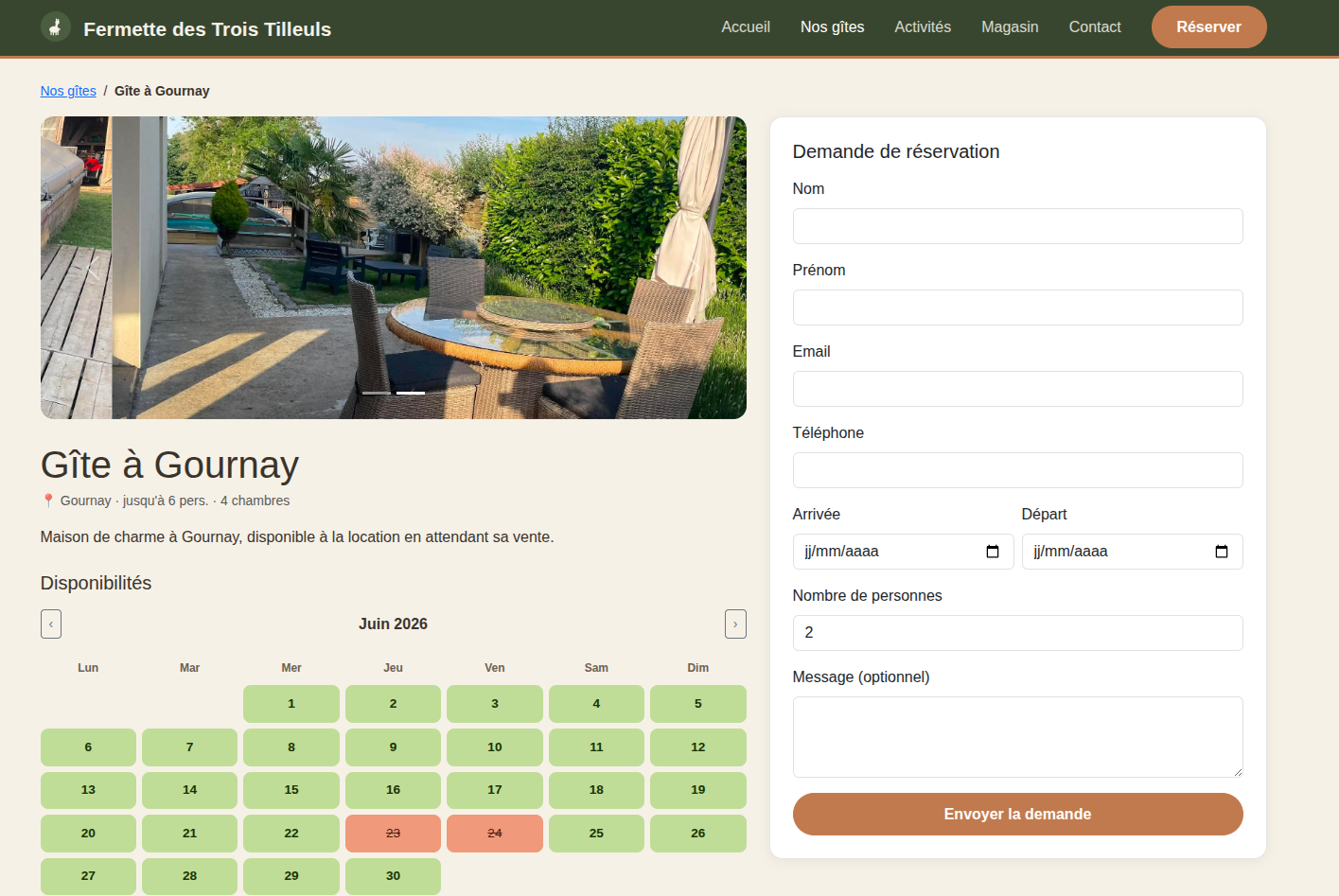Go to next month in calendar
This screenshot has height=896, width=1339.
click(x=735, y=624)
